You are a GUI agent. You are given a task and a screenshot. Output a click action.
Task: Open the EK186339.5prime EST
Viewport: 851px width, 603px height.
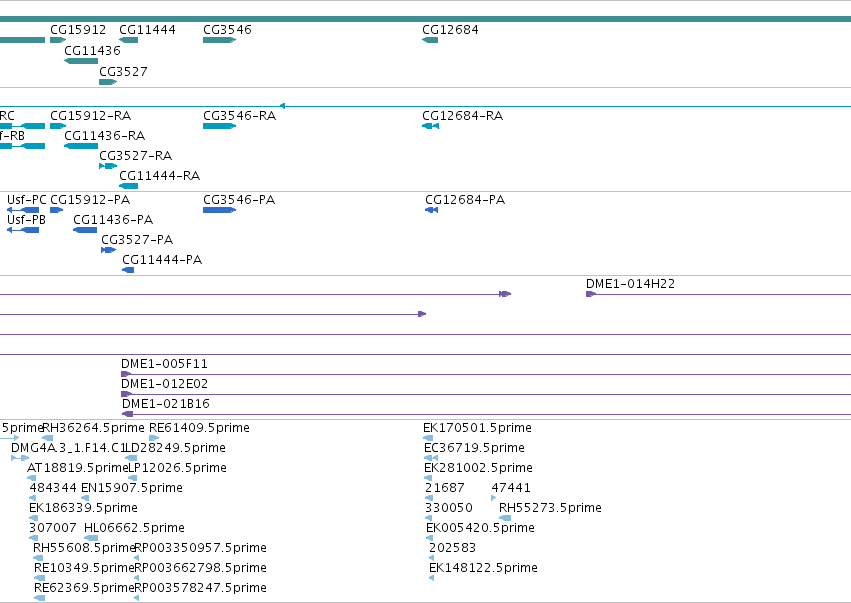(34, 518)
